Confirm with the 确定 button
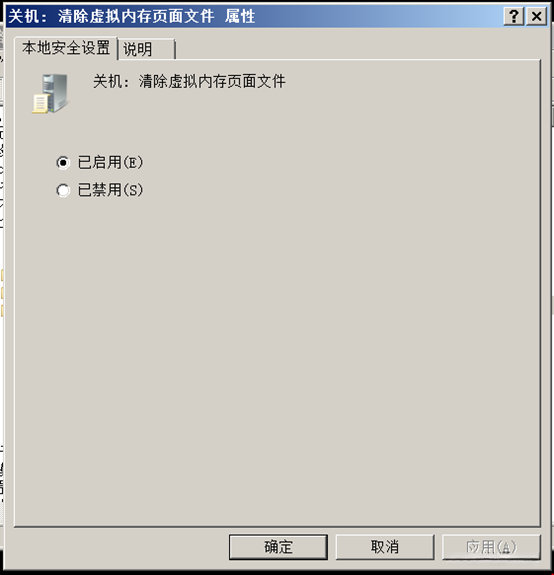The image size is (554, 575). 278,547
